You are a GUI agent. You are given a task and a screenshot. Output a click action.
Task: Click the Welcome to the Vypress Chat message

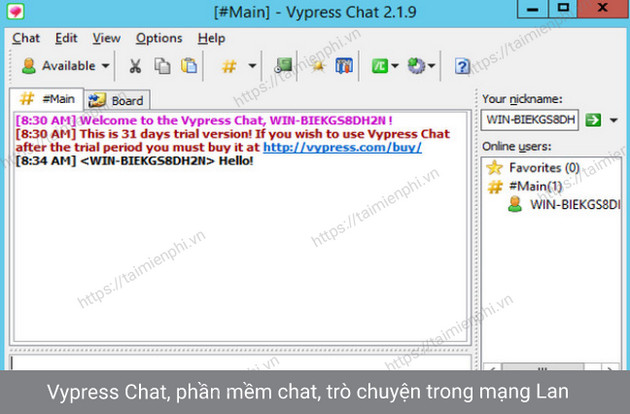pos(204,120)
